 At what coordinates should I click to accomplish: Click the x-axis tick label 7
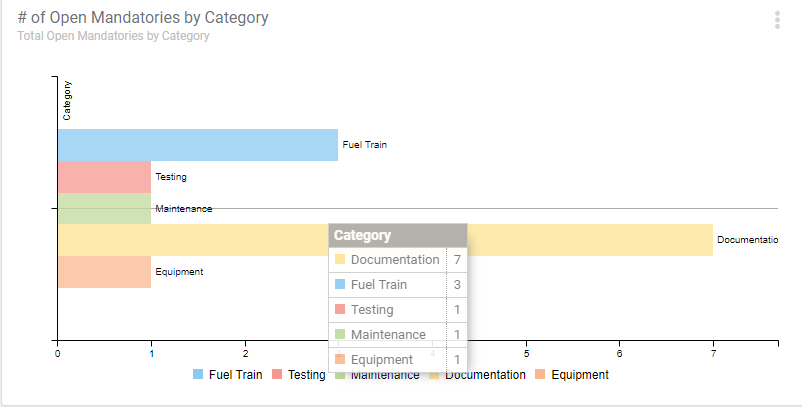(x=713, y=353)
